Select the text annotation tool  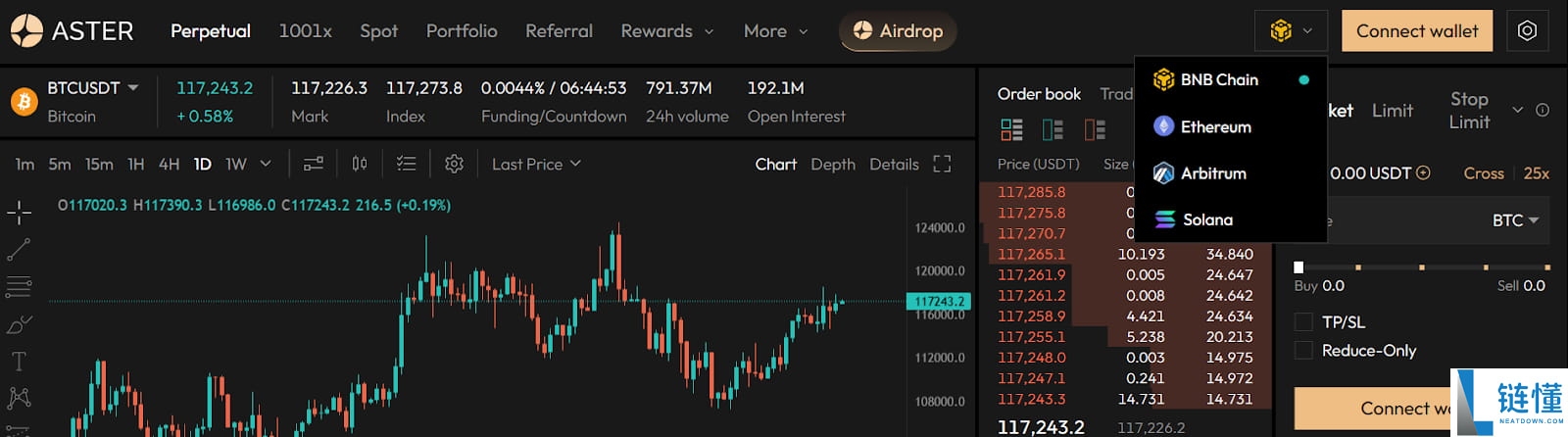(x=19, y=362)
